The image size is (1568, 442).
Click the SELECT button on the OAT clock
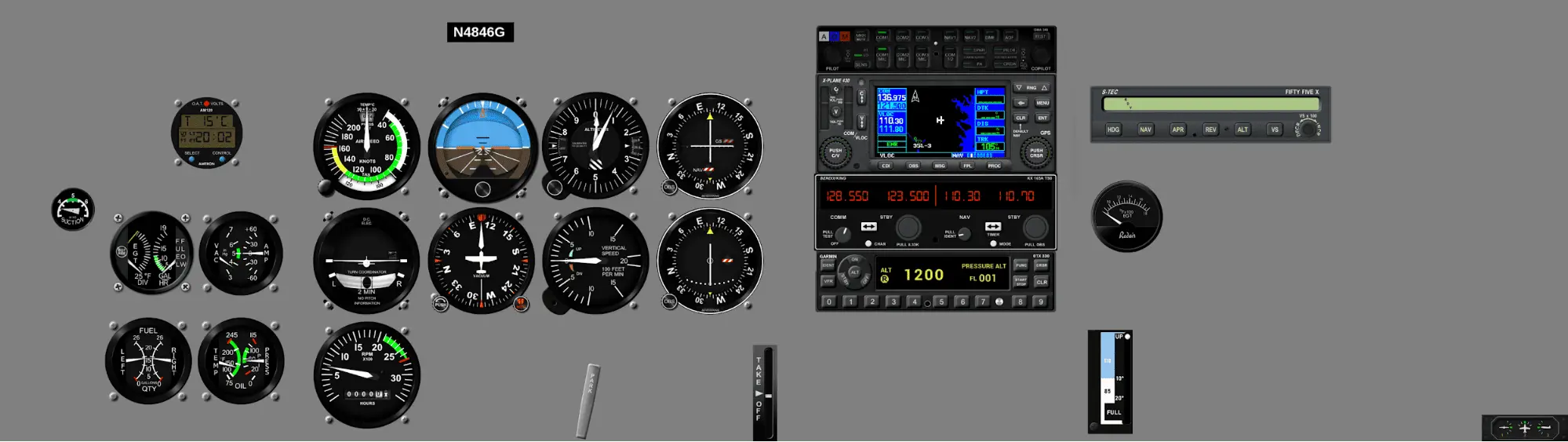(x=191, y=159)
